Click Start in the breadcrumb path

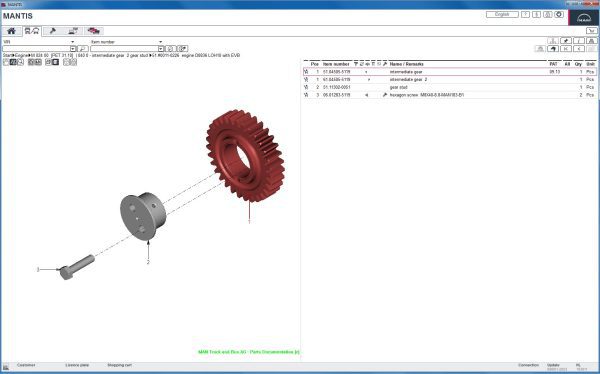[7, 56]
